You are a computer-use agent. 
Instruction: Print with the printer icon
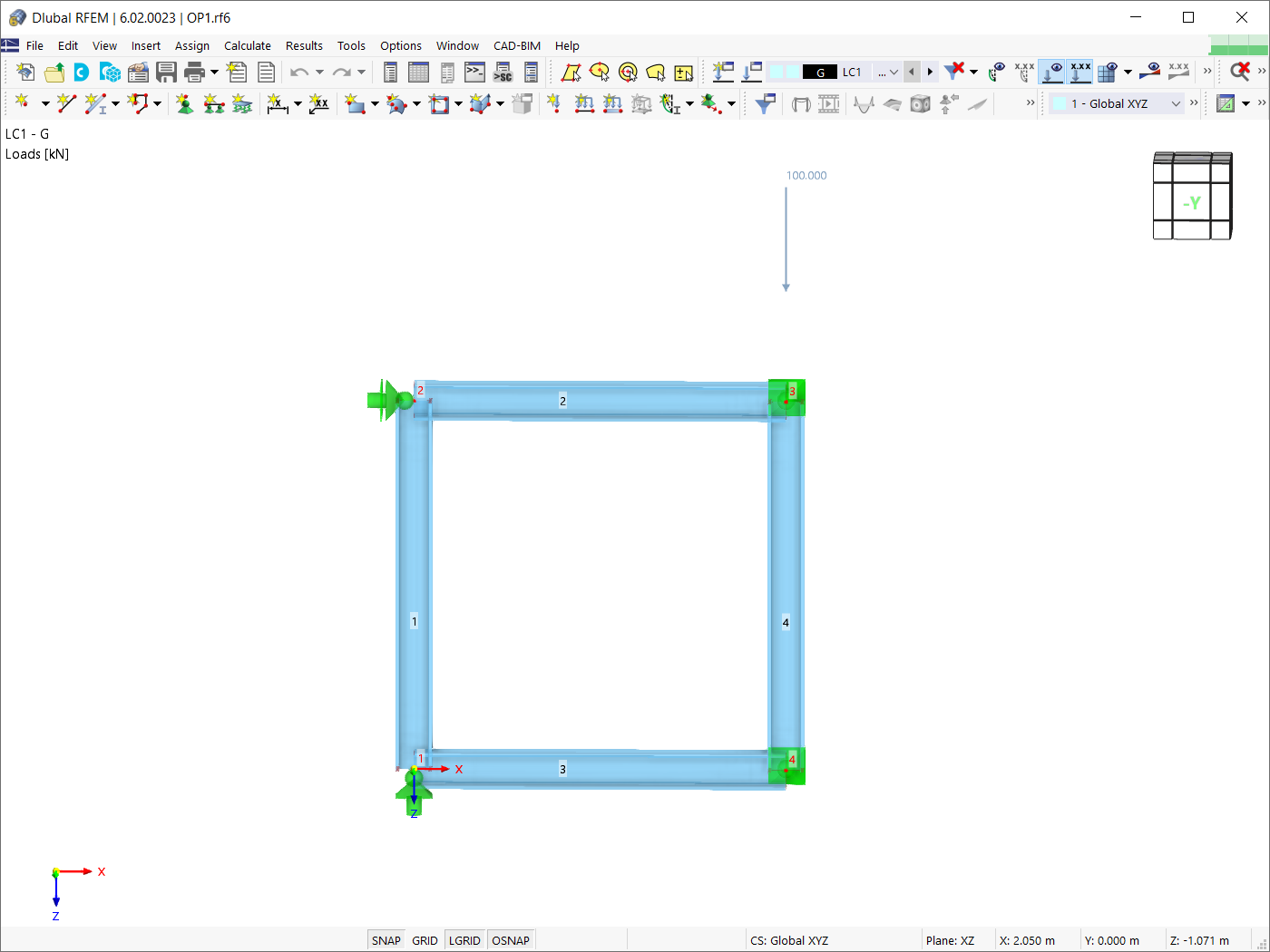pos(194,73)
